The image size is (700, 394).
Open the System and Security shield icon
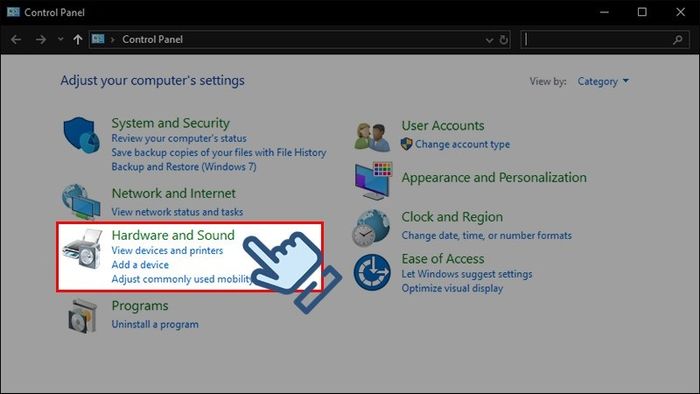click(81, 135)
